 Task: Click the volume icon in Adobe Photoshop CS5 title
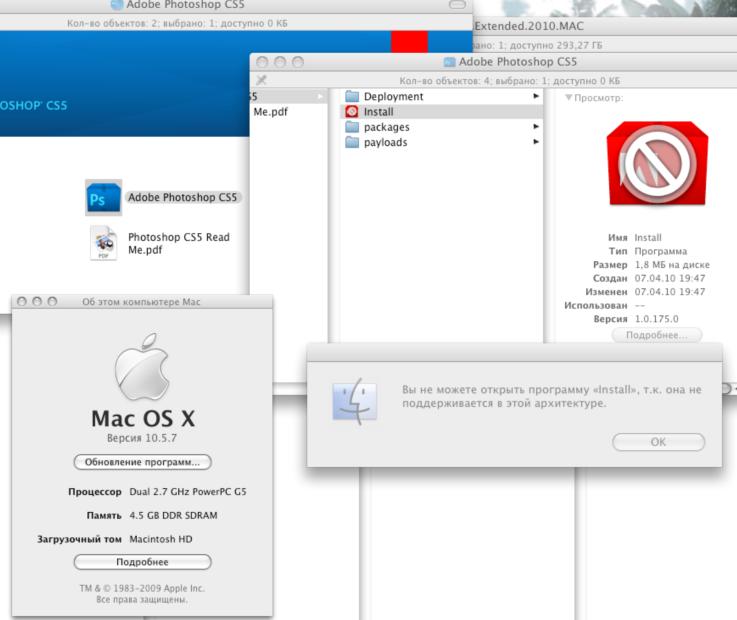tap(450, 62)
